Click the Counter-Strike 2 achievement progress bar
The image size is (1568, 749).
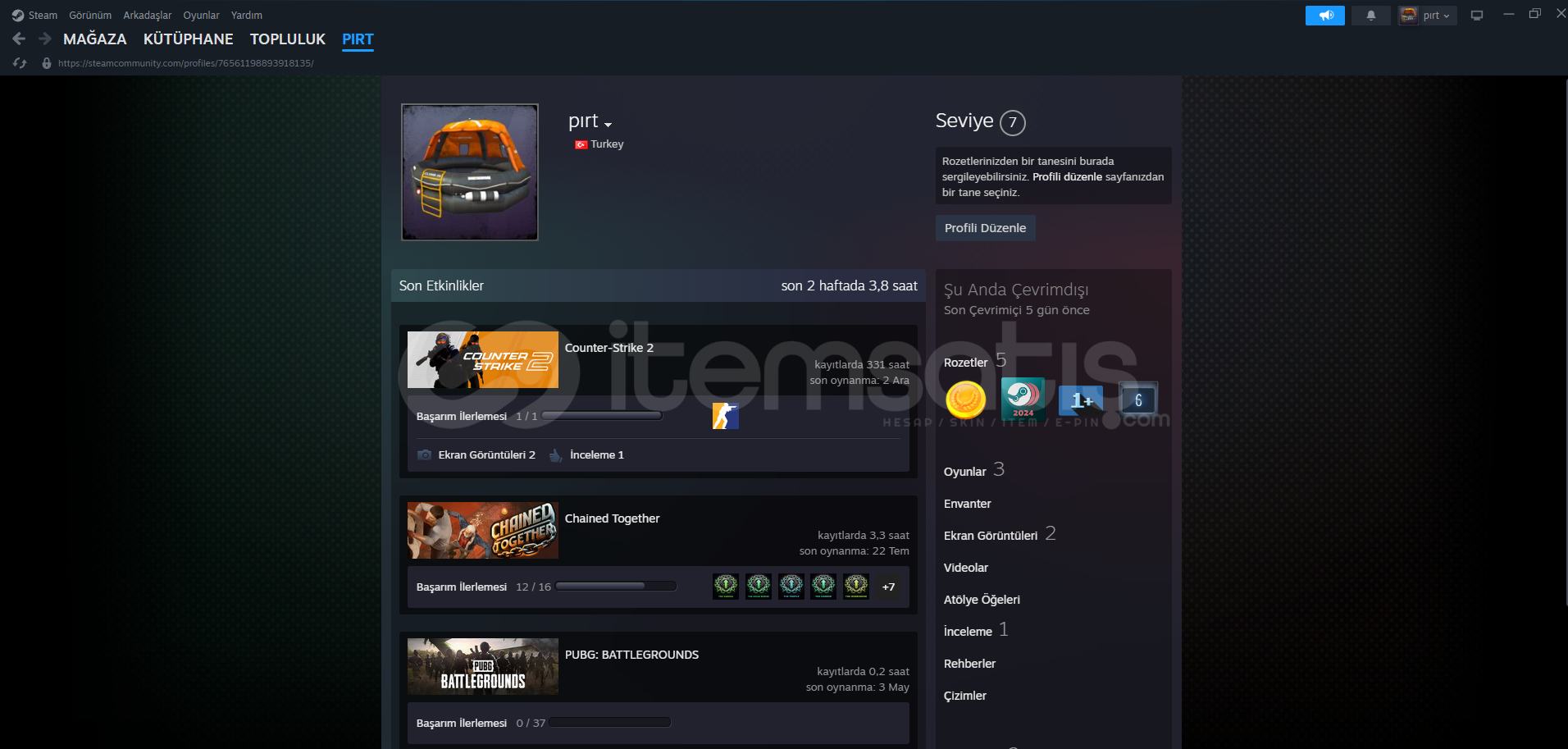tap(602, 416)
